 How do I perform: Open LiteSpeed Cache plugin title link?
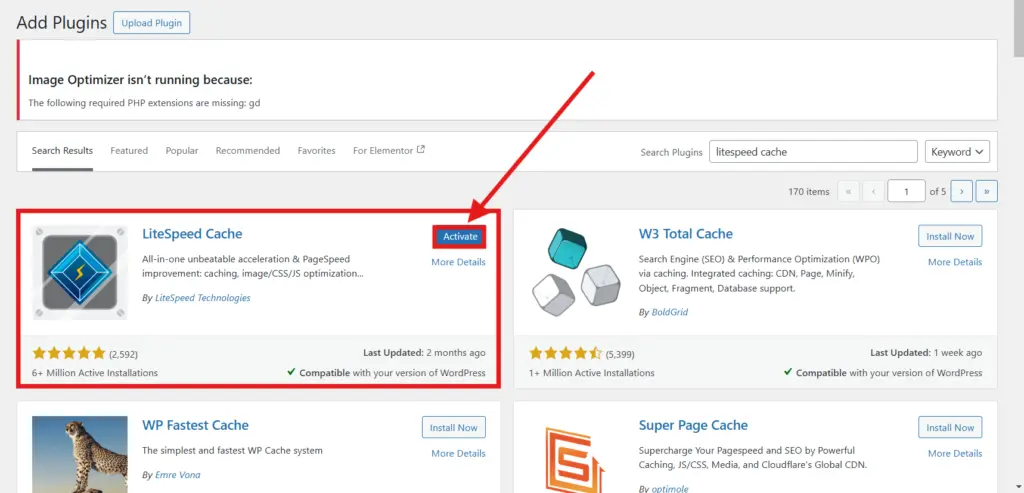pyautogui.click(x=192, y=234)
